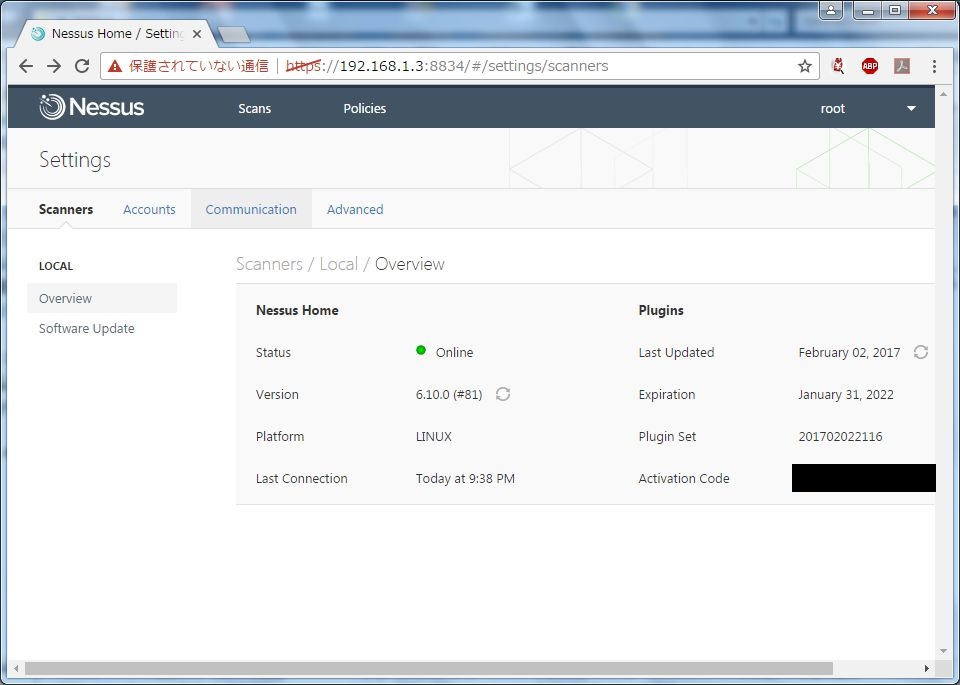Click the Activation Code label
Screen dimensions: 960x685
tap(684, 479)
